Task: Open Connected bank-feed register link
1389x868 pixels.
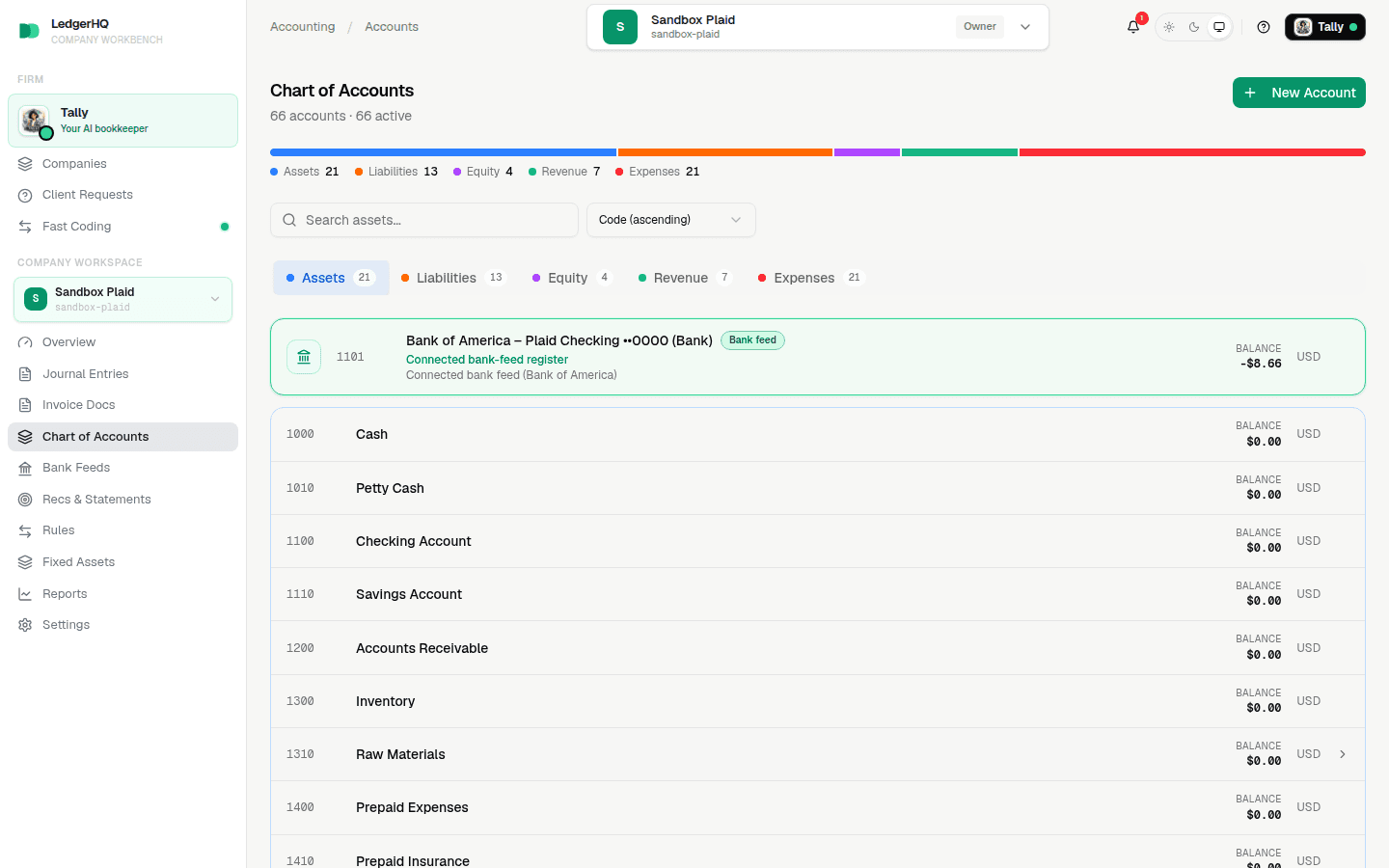Action: [487, 360]
